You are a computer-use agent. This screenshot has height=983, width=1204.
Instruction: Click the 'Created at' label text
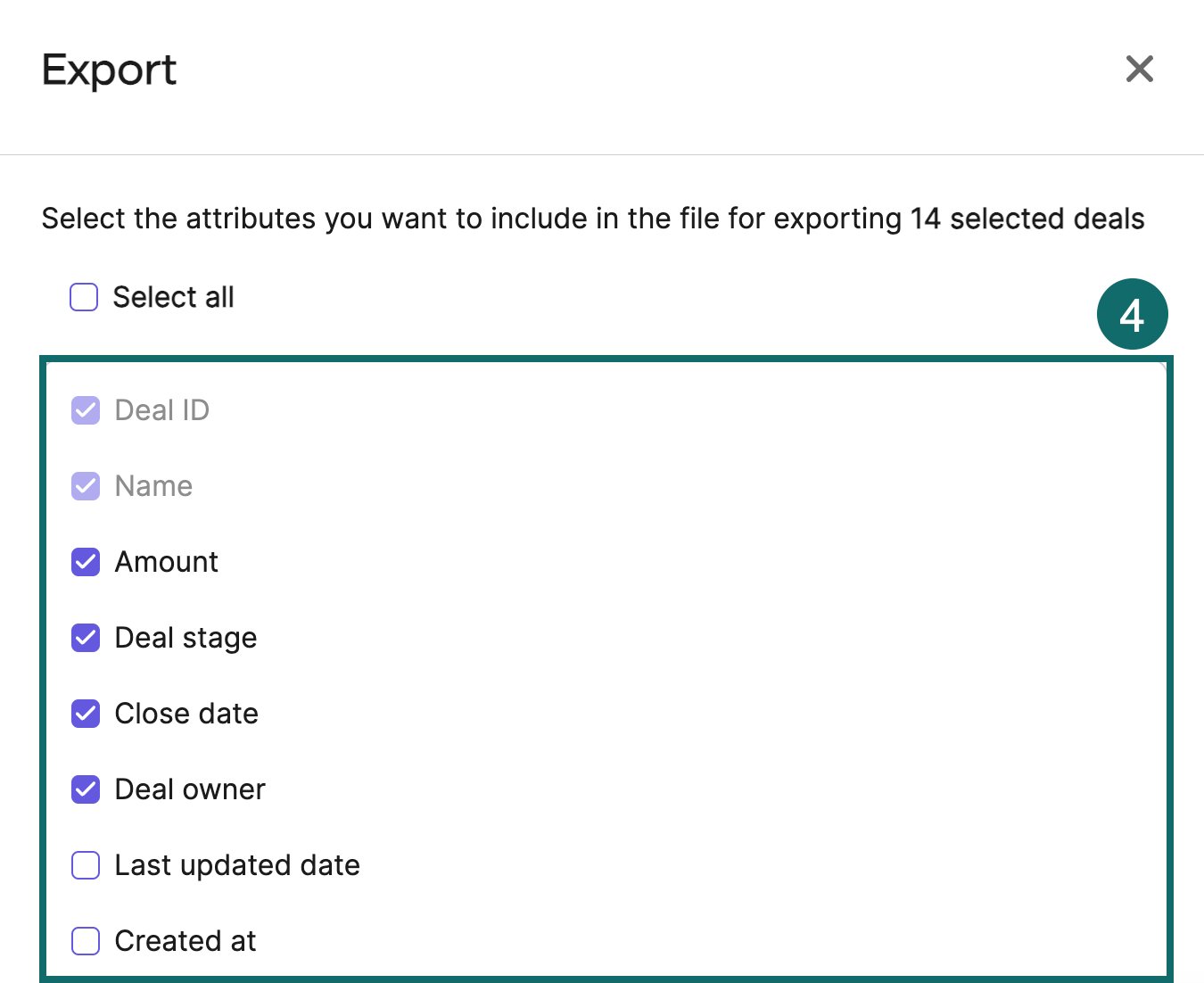(186, 941)
